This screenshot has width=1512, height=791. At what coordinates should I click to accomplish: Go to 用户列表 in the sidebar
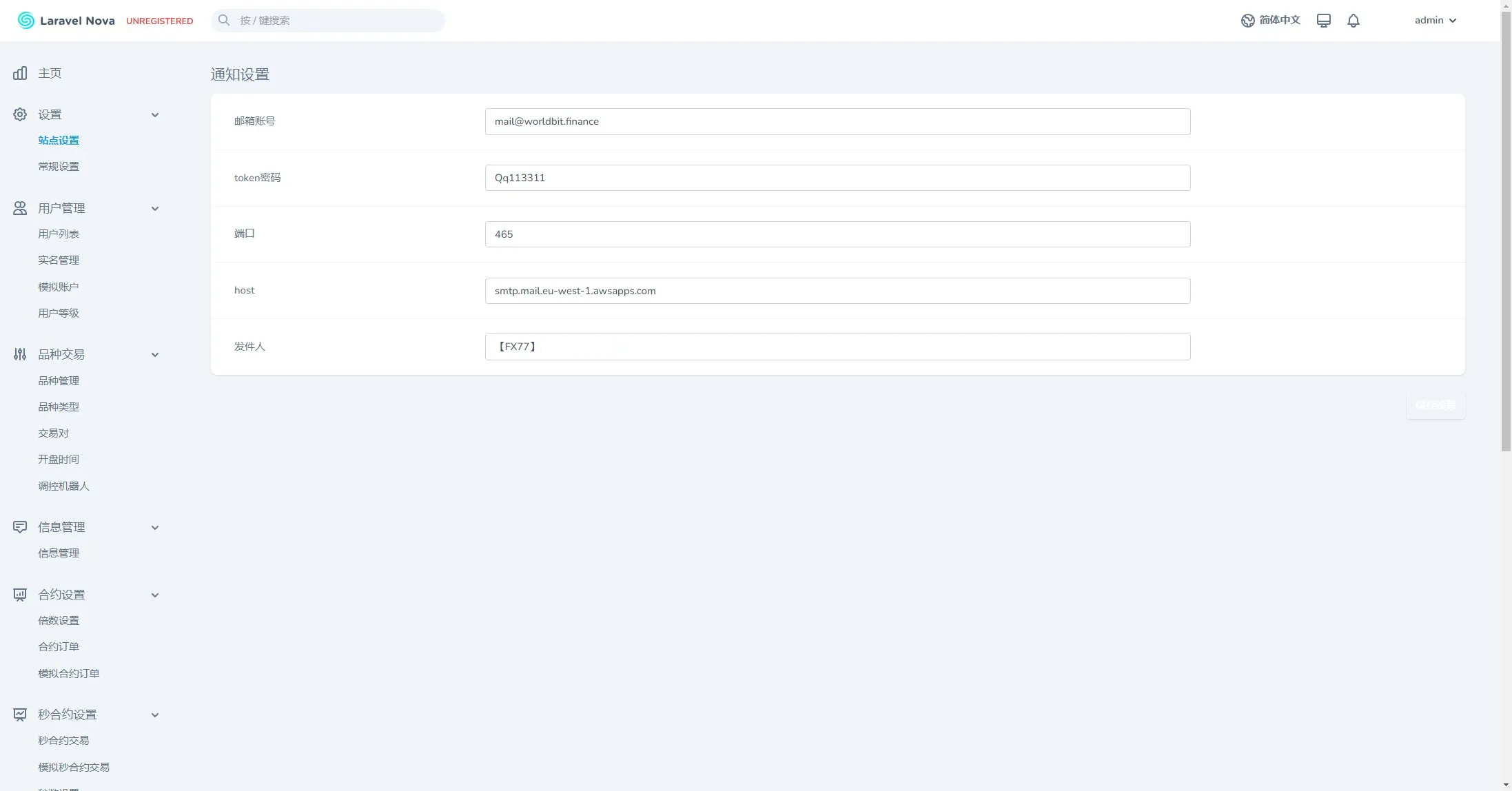(59, 234)
